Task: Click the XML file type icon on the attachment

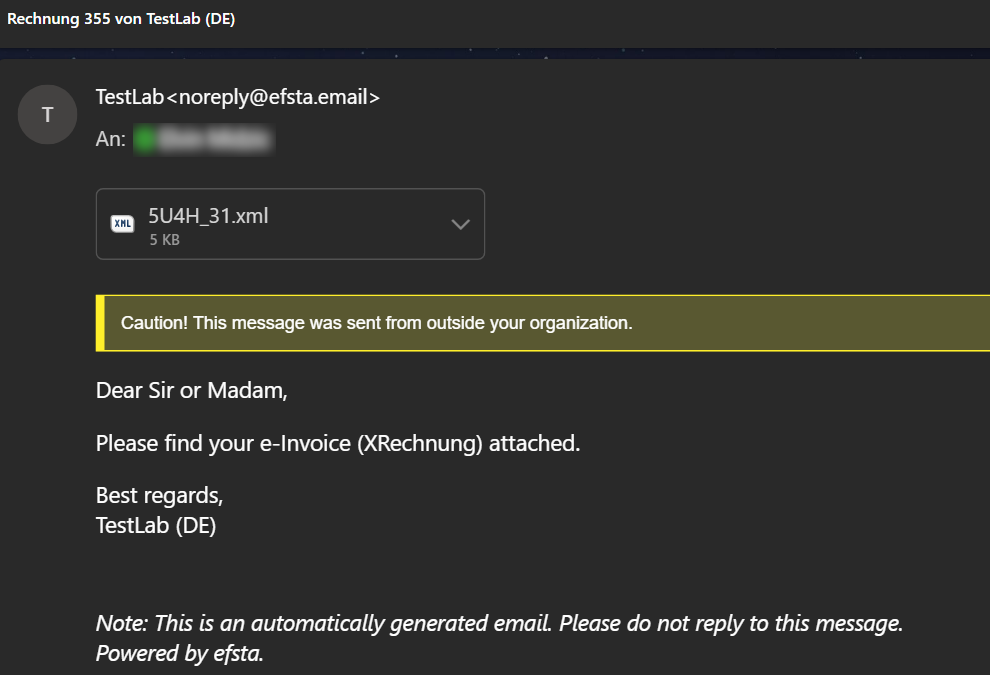Action: (x=122, y=223)
